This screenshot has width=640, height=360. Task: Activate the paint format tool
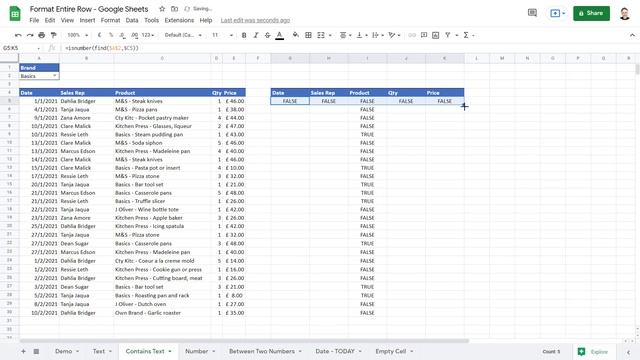point(53,36)
